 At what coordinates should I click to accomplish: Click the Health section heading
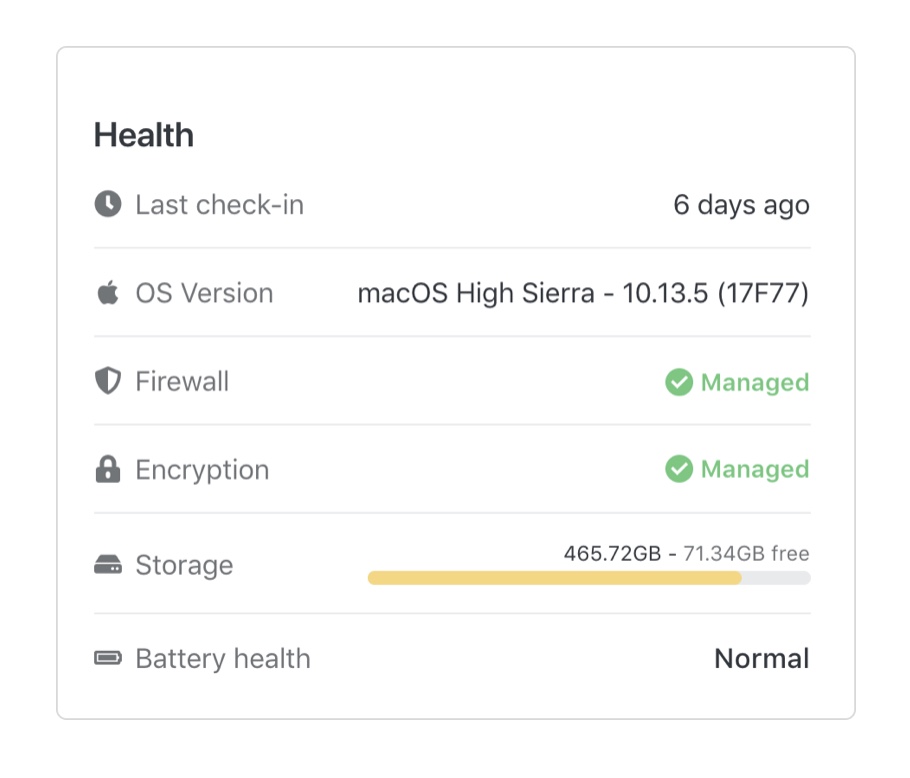point(144,135)
